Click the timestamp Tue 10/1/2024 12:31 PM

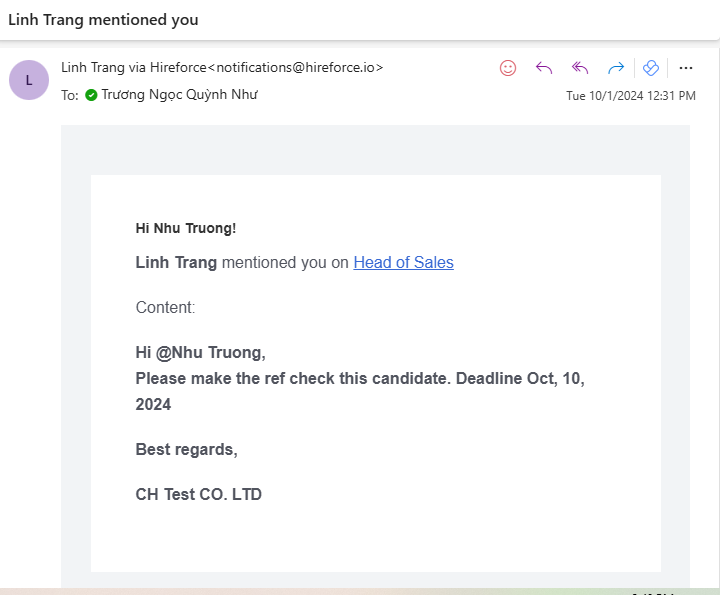(x=630, y=96)
